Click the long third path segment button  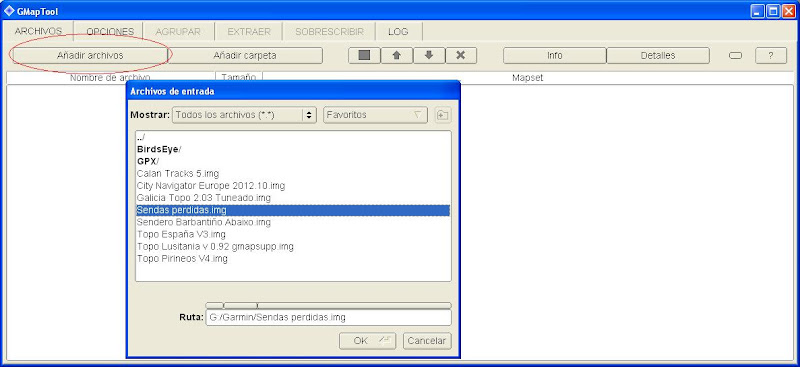pos(354,305)
